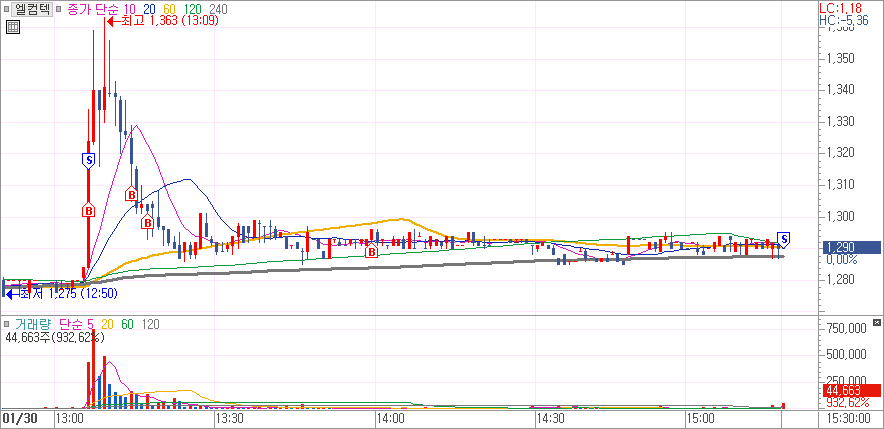Viewport: 884px width, 429px height.
Task: Click the LC:1.18 indicator
Action: 839,7
